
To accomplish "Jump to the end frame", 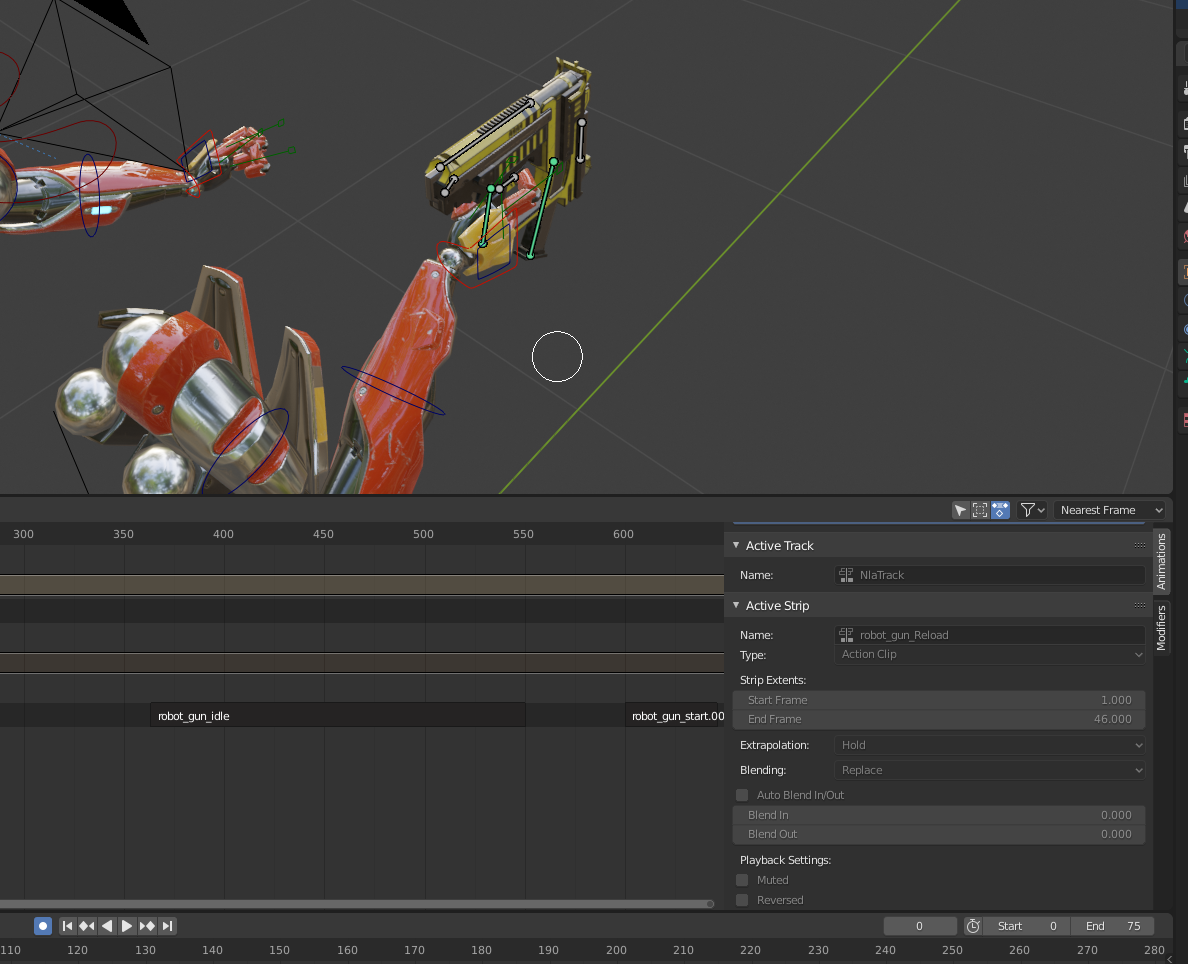I will coord(167,926).
